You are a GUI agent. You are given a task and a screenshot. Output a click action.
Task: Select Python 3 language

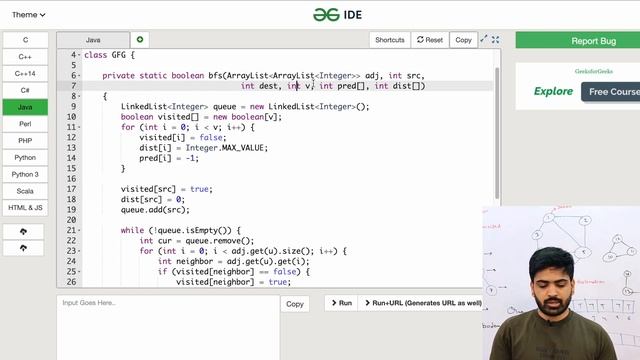click(25, 174)
